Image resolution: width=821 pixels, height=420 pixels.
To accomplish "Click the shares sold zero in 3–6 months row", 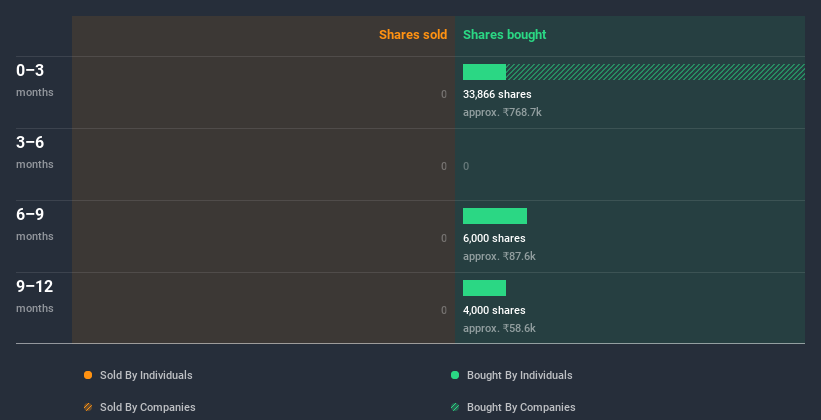I will [x=444, y=167].
